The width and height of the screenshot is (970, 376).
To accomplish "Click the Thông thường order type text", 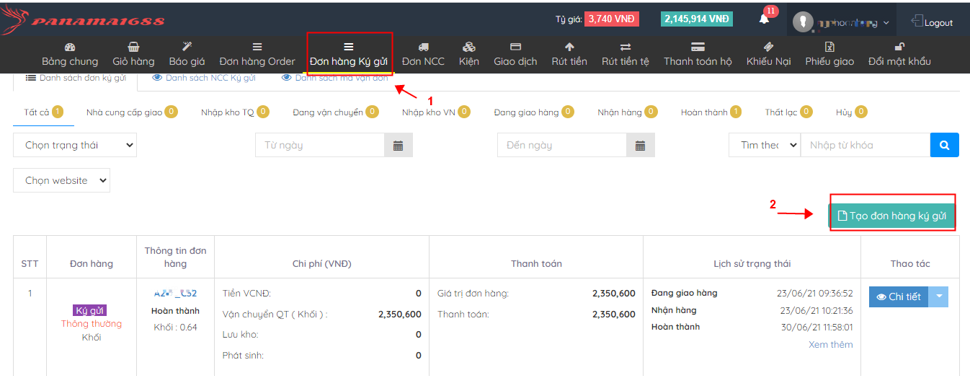I will [92, 323].
